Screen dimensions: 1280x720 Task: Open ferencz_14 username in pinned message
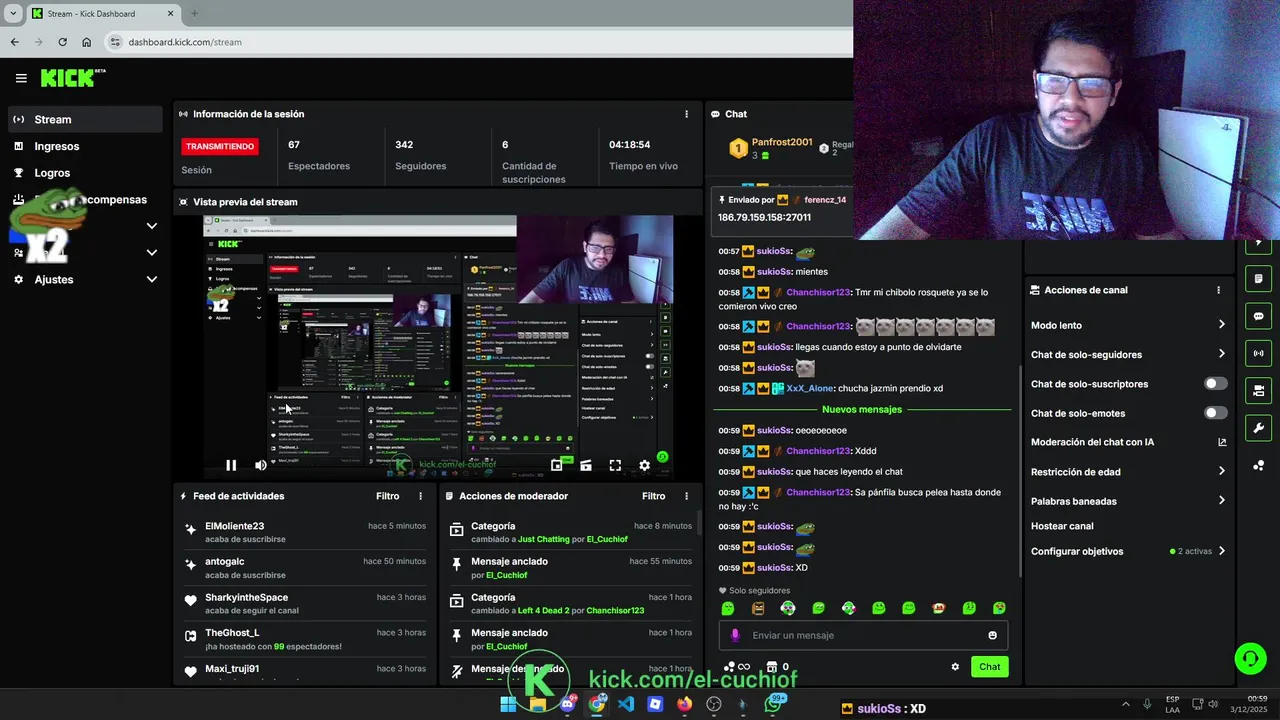click(x=825, y=200)
